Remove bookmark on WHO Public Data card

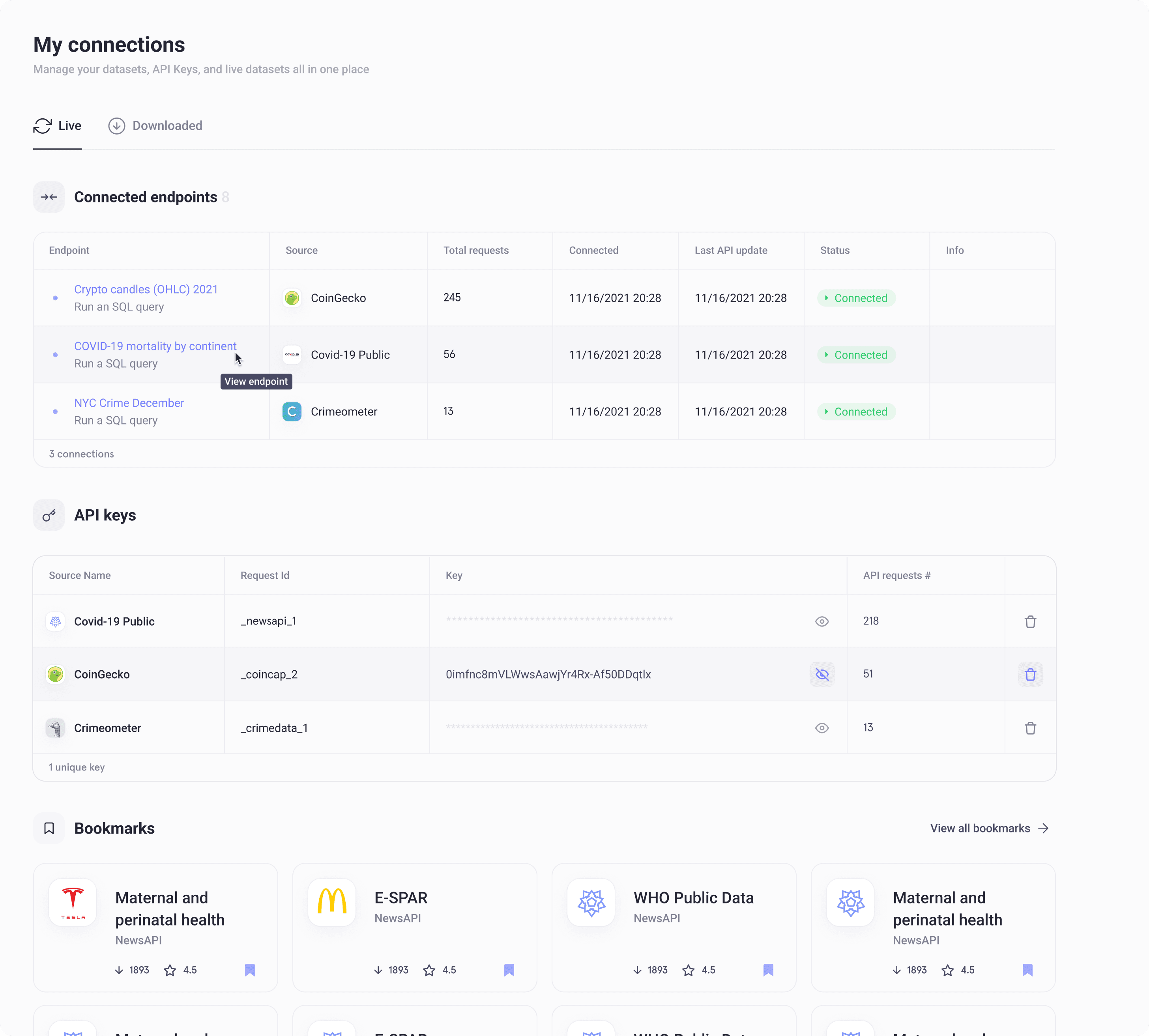pos(768,970)
